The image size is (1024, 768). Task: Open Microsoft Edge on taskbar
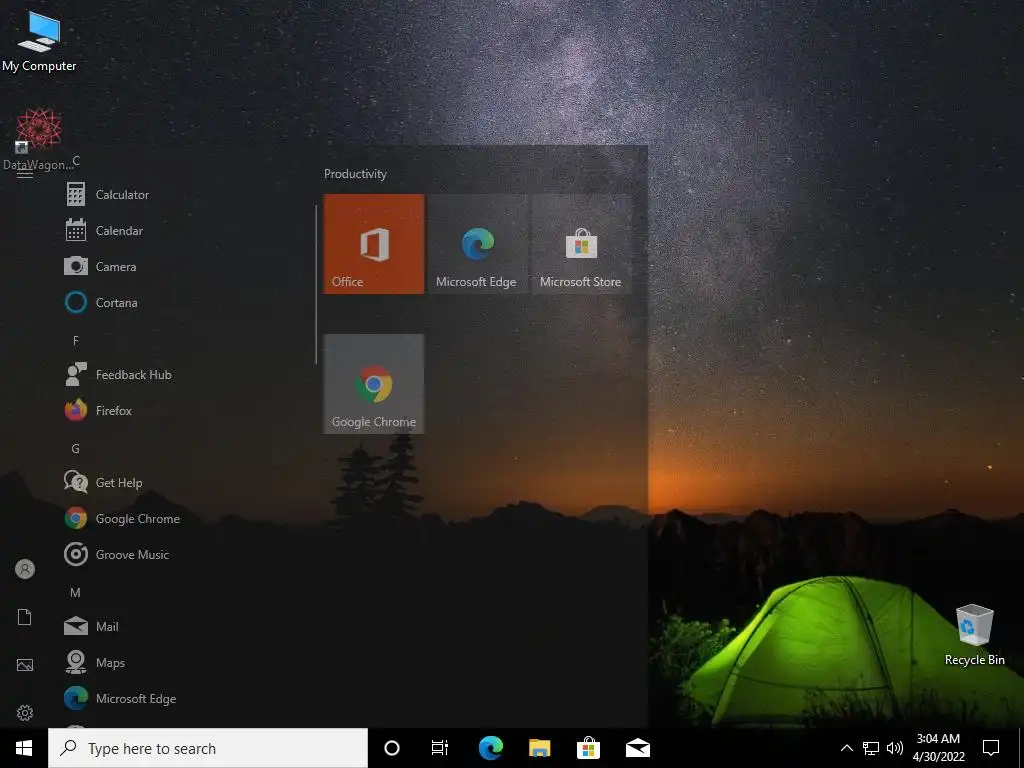pos(490,748)
